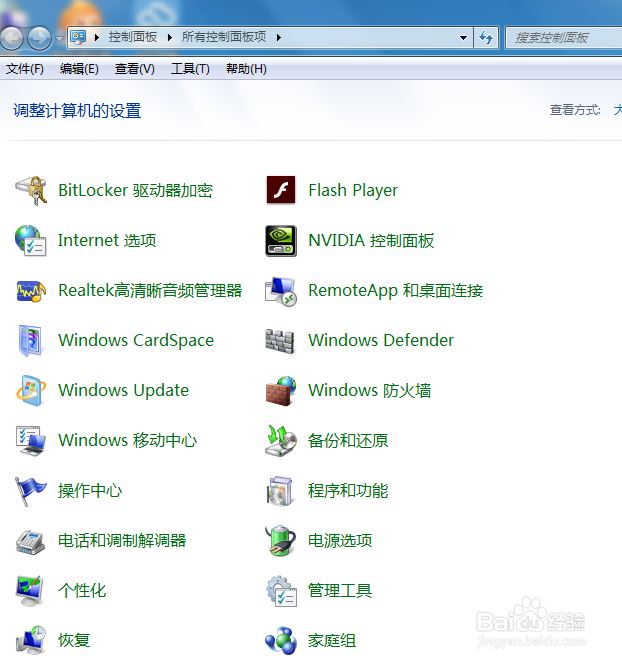Go back with the Back arrow button

point(11,38)
